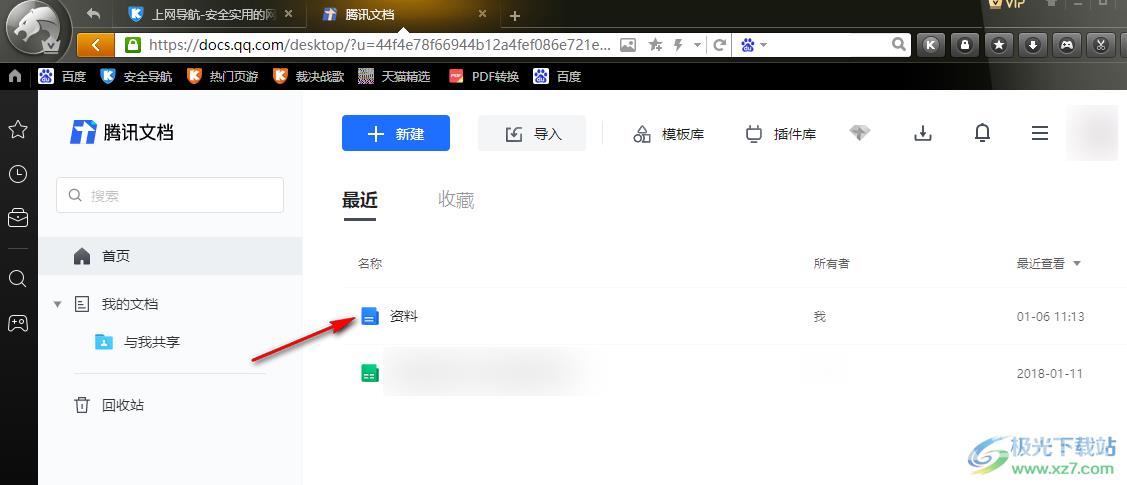This screenshot has width=1127, height=485.
Task: Click the download icon in Tencent Docs header
Action: click(922, 133)
